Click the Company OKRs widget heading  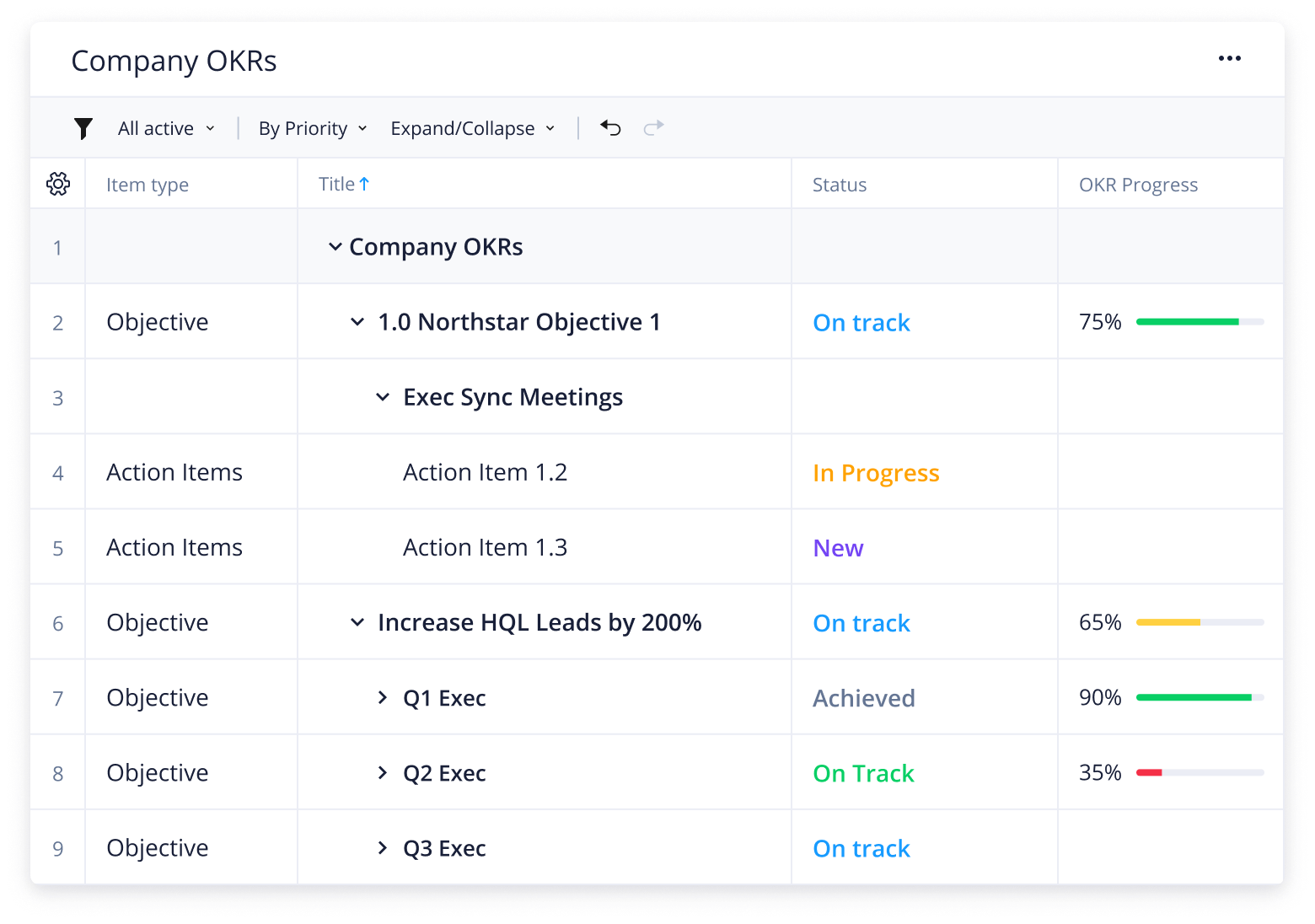[174, 61]
